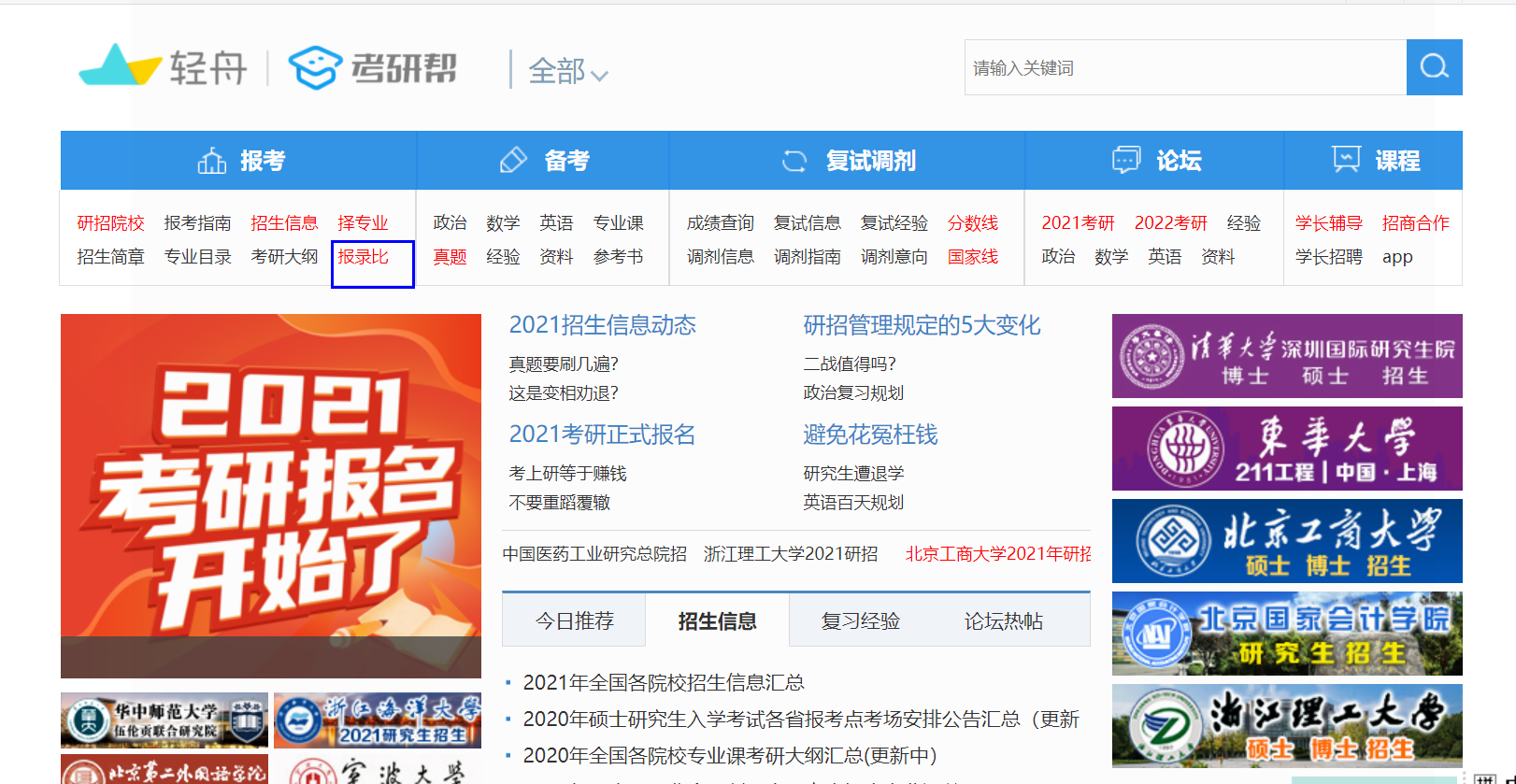
Task: Open the 2021招生信息动态 headline
Action: coord(602,325)
